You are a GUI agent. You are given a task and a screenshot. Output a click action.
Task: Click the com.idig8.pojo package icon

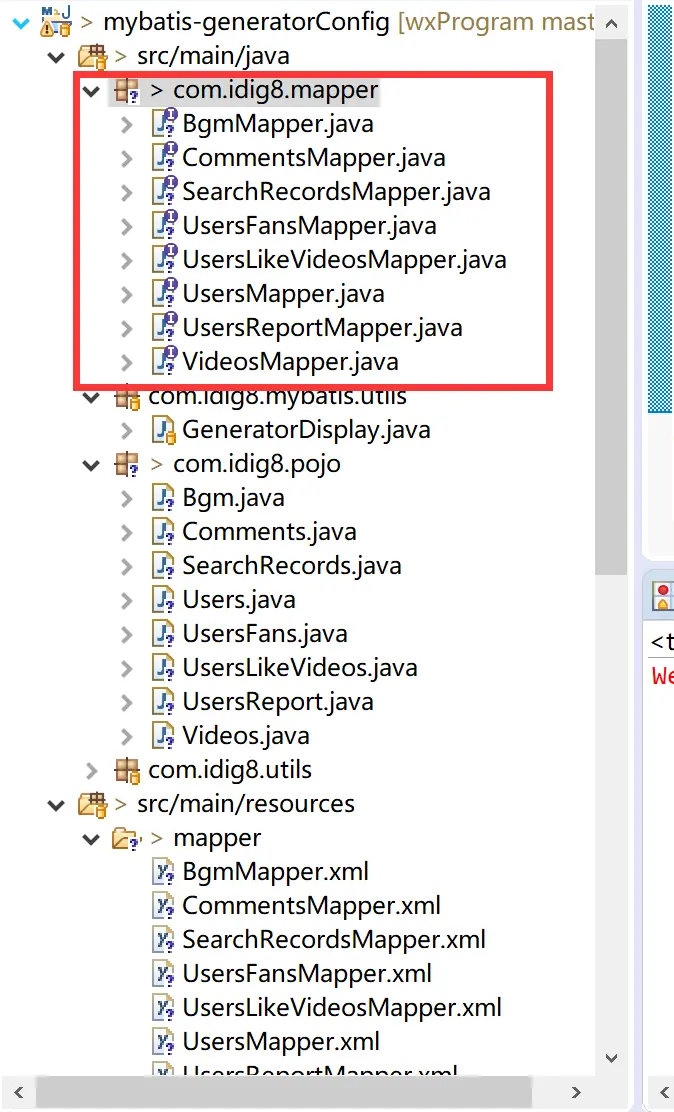pyautogui.click(x=127, y=465)
